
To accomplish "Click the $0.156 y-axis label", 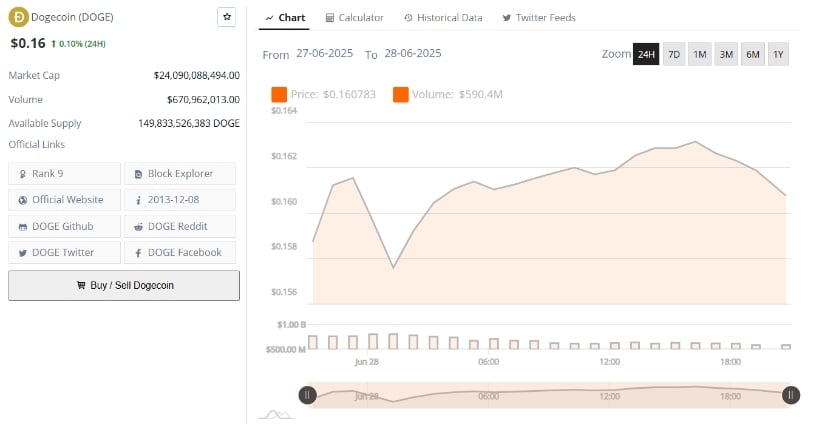I will 284,292.
